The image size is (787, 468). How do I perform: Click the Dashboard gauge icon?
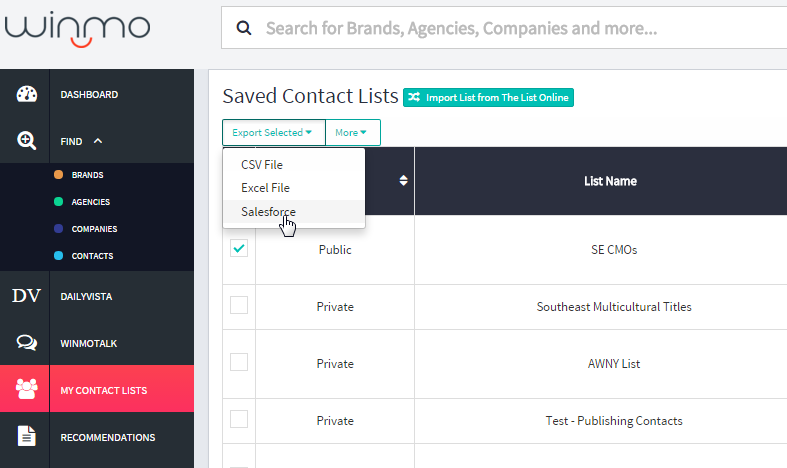[26, 95]
